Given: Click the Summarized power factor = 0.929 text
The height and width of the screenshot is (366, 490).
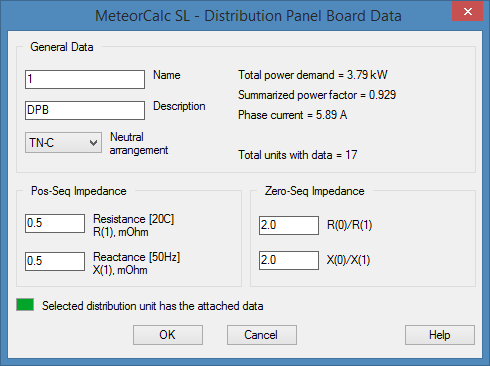Looking at the screenshot, I should 317,95.
